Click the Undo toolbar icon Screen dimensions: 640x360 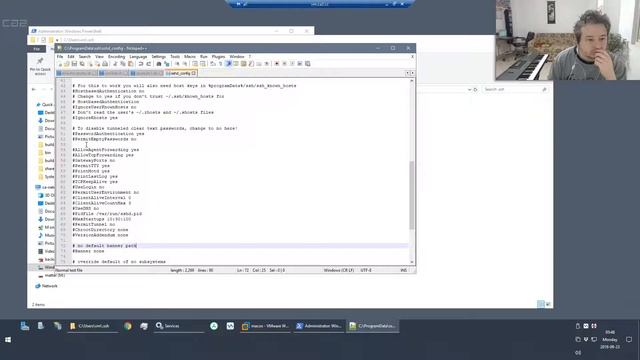click(x=141, y=64)
